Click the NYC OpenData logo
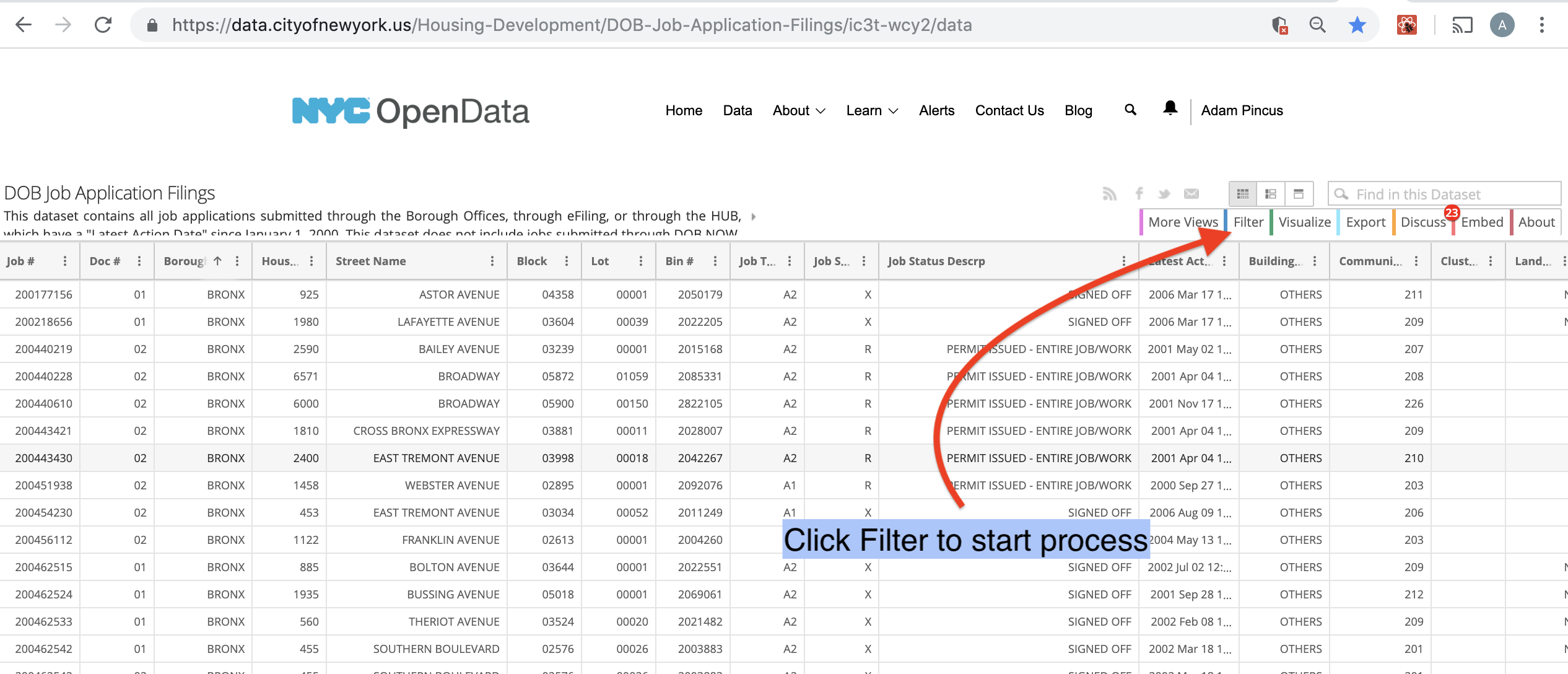Viewport: 1568px width, 674px height. pos(411,112)
